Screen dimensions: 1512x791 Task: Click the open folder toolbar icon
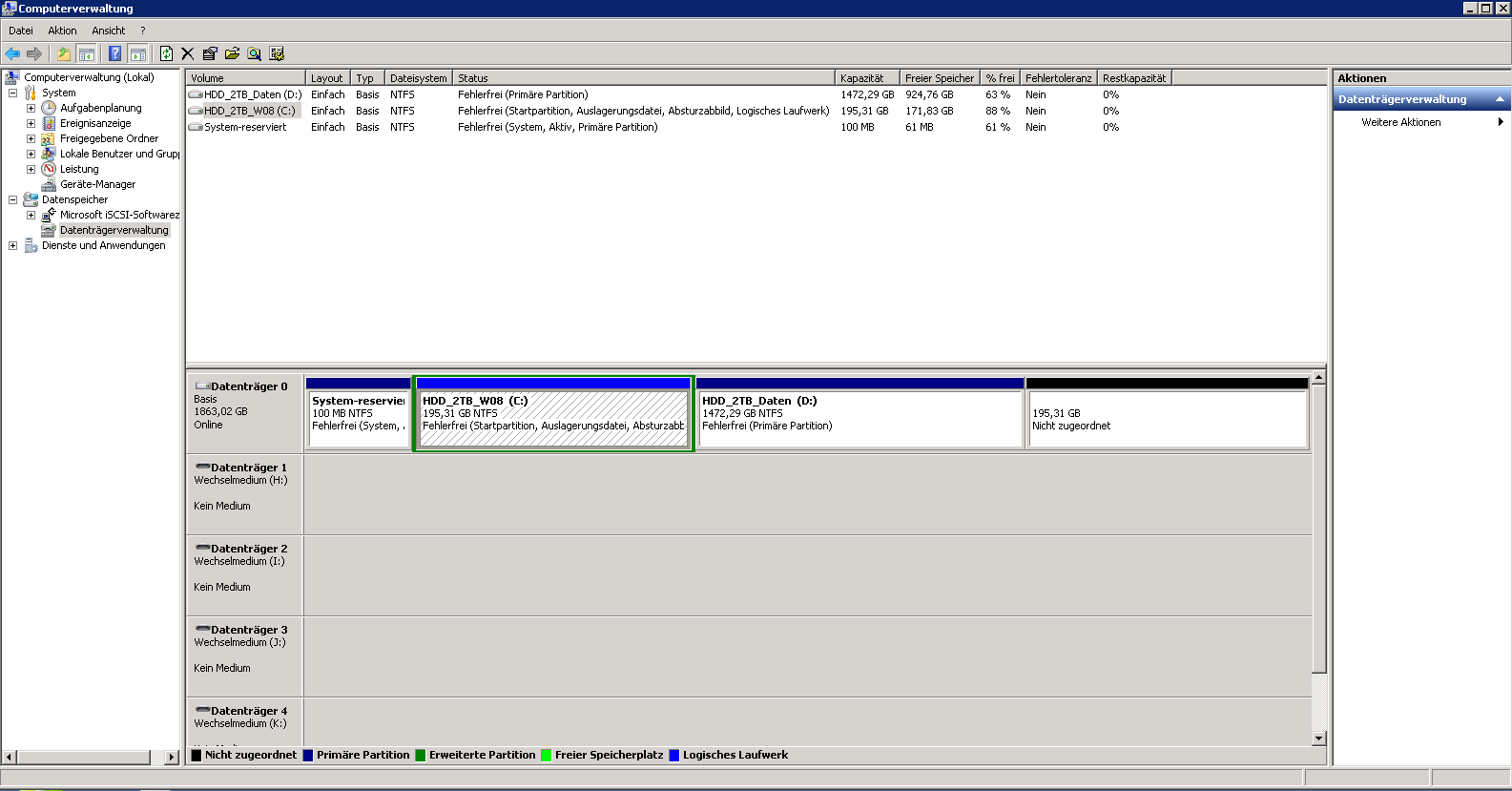pyautogui.click(x=232, y=53)
